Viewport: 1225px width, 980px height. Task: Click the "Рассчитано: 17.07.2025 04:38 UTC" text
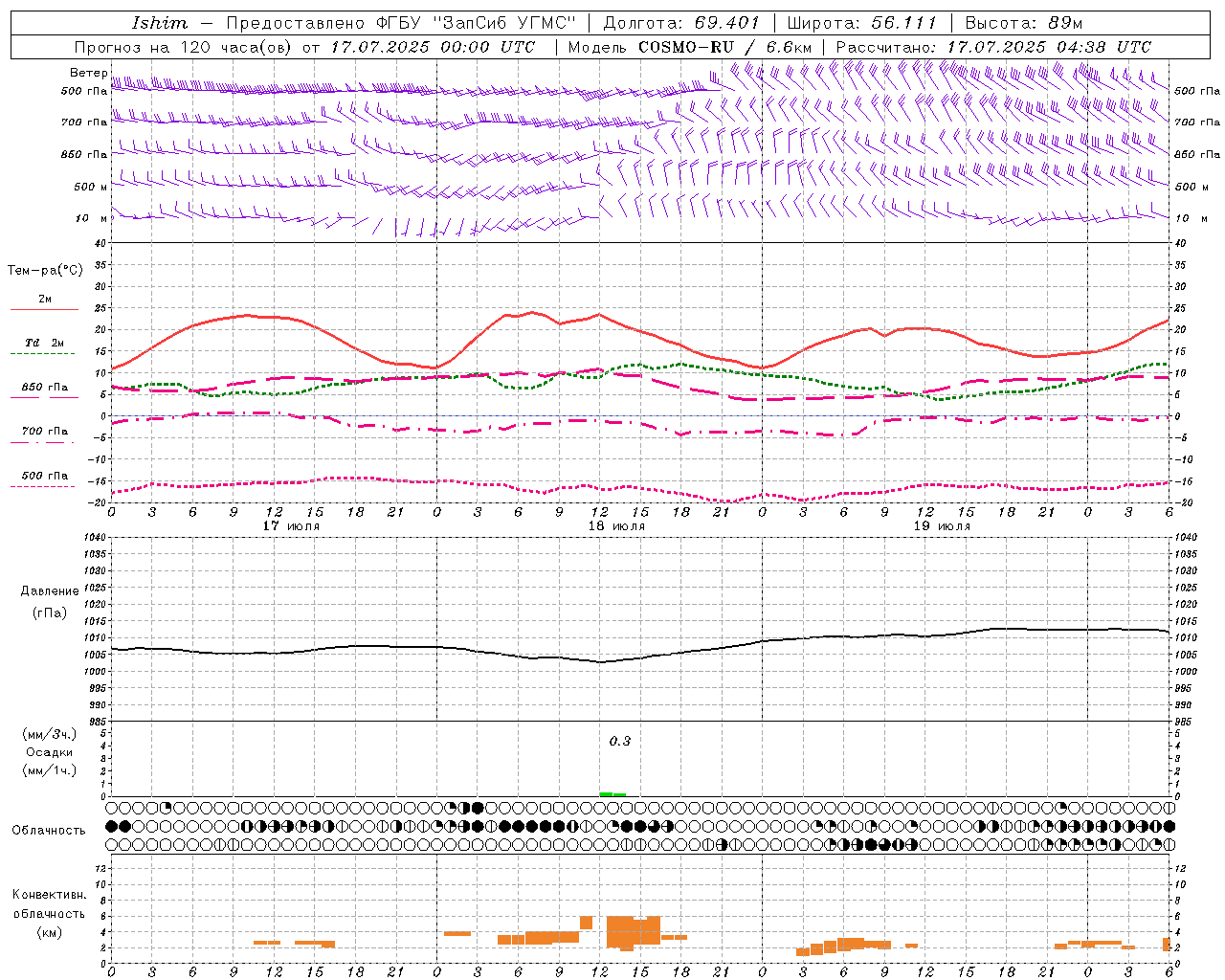pos(993,47)
